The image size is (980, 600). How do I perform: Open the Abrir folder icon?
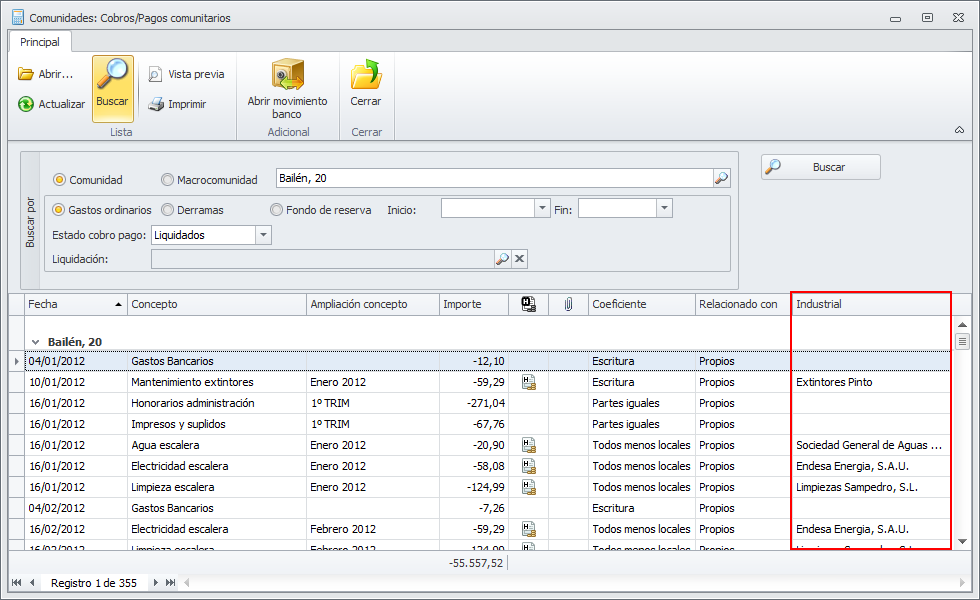pos(26,74)
